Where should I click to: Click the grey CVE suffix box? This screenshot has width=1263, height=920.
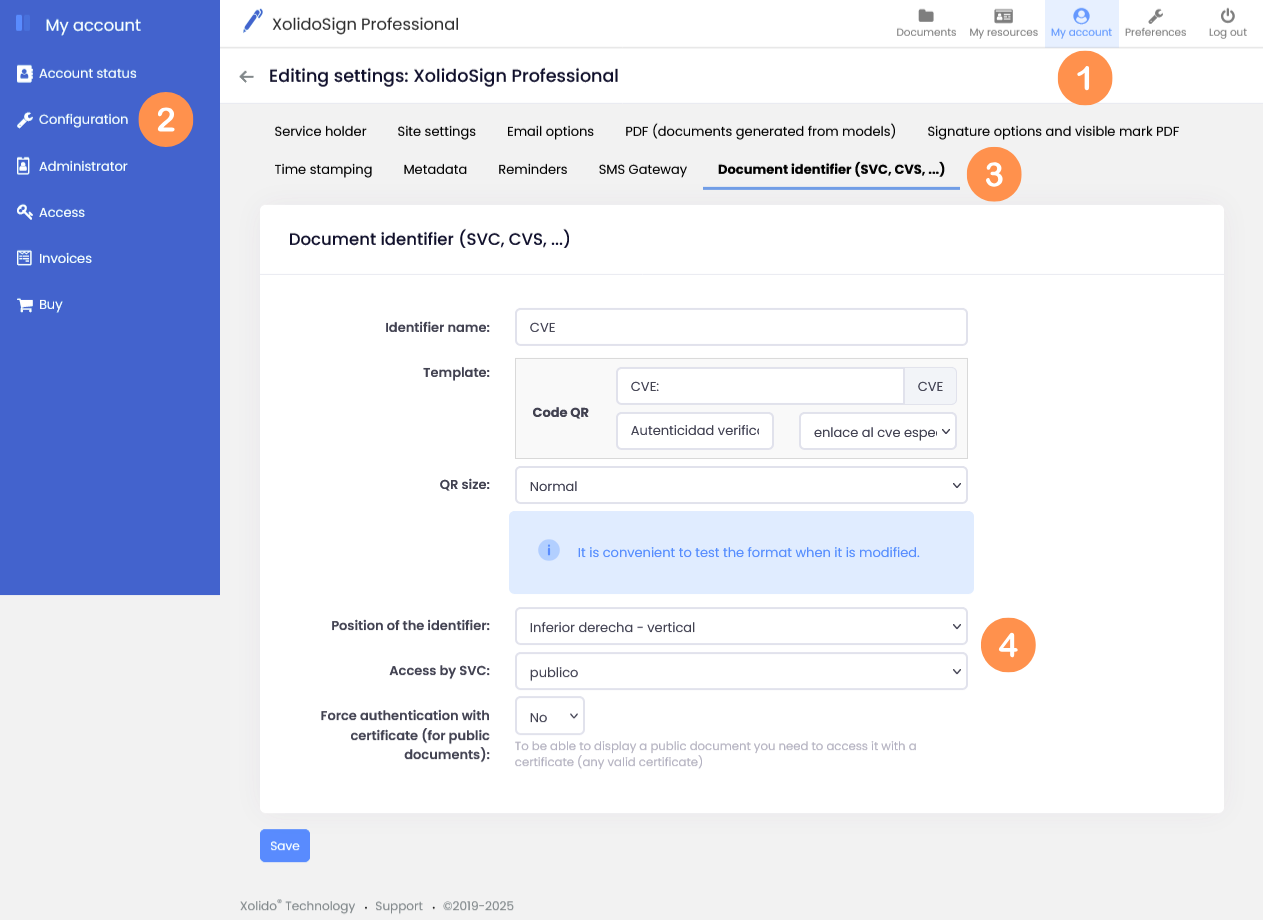[x=930, y=386]
